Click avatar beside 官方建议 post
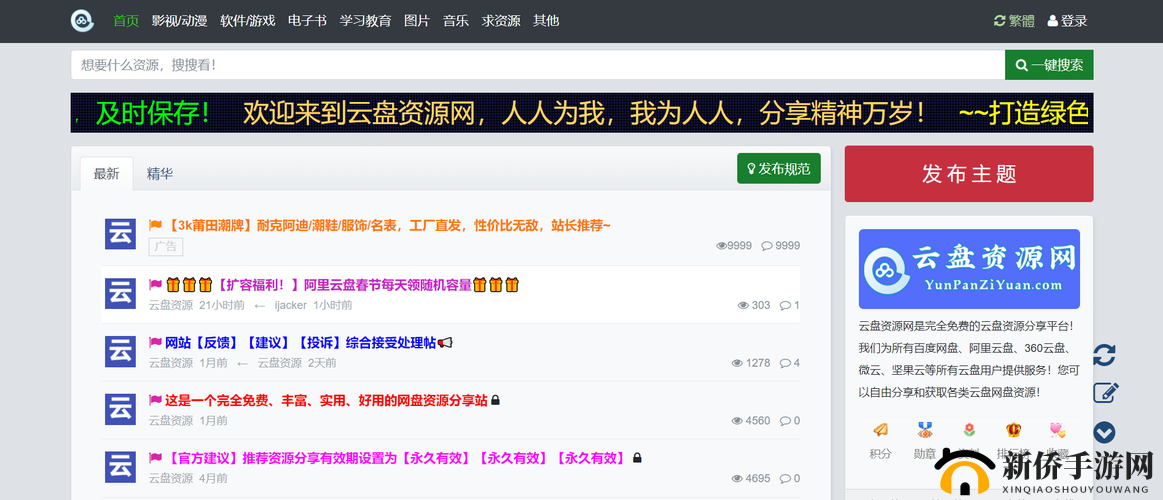 tap(119, 466)
